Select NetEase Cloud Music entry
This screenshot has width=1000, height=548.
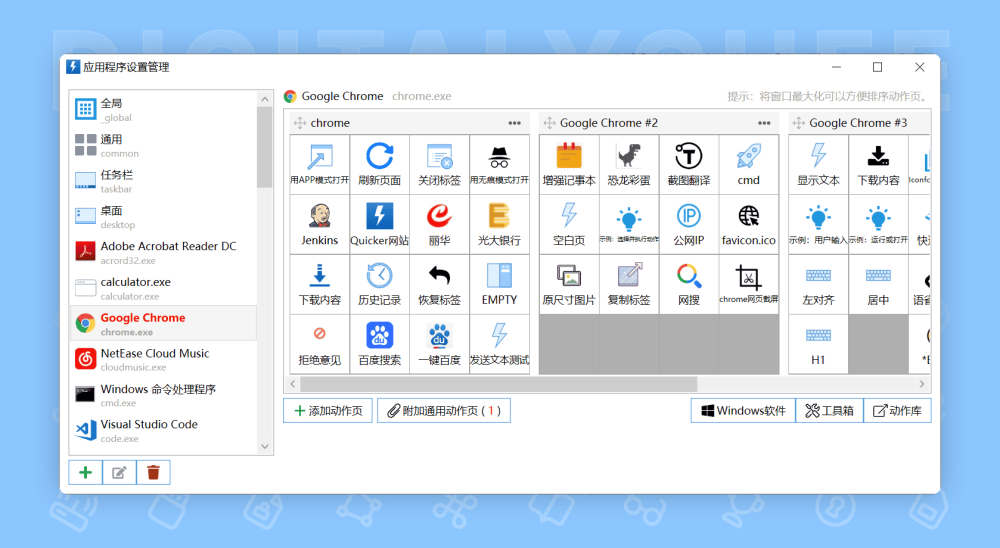click(163, 360)
